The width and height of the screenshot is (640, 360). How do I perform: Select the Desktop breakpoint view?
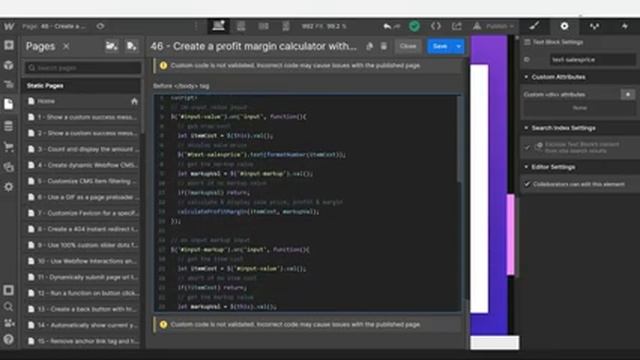coord(219,26)
